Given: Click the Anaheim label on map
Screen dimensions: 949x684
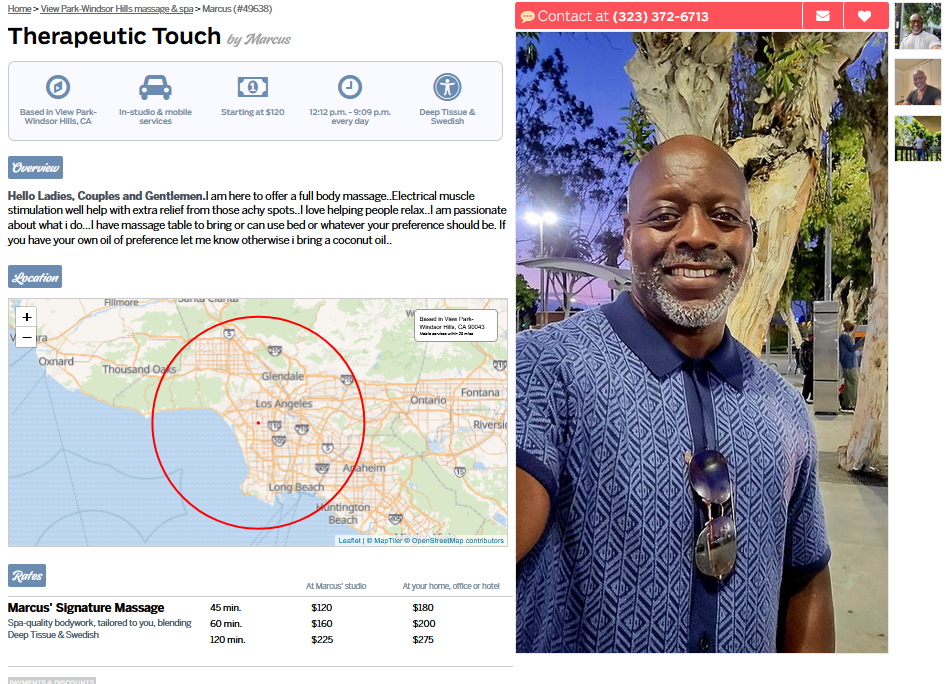Looking at the screenshot, I should pos(364,468).
